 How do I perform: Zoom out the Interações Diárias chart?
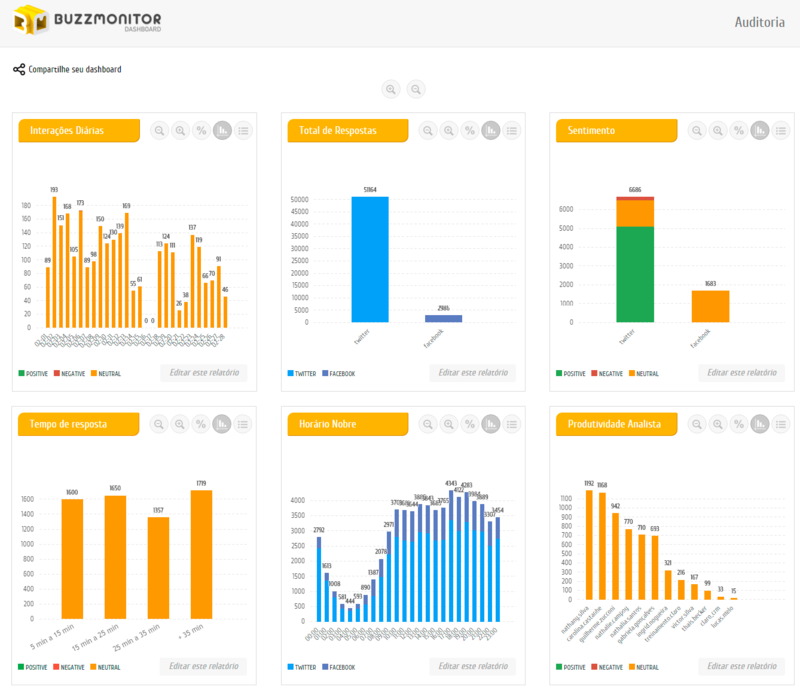click(160, 130)
